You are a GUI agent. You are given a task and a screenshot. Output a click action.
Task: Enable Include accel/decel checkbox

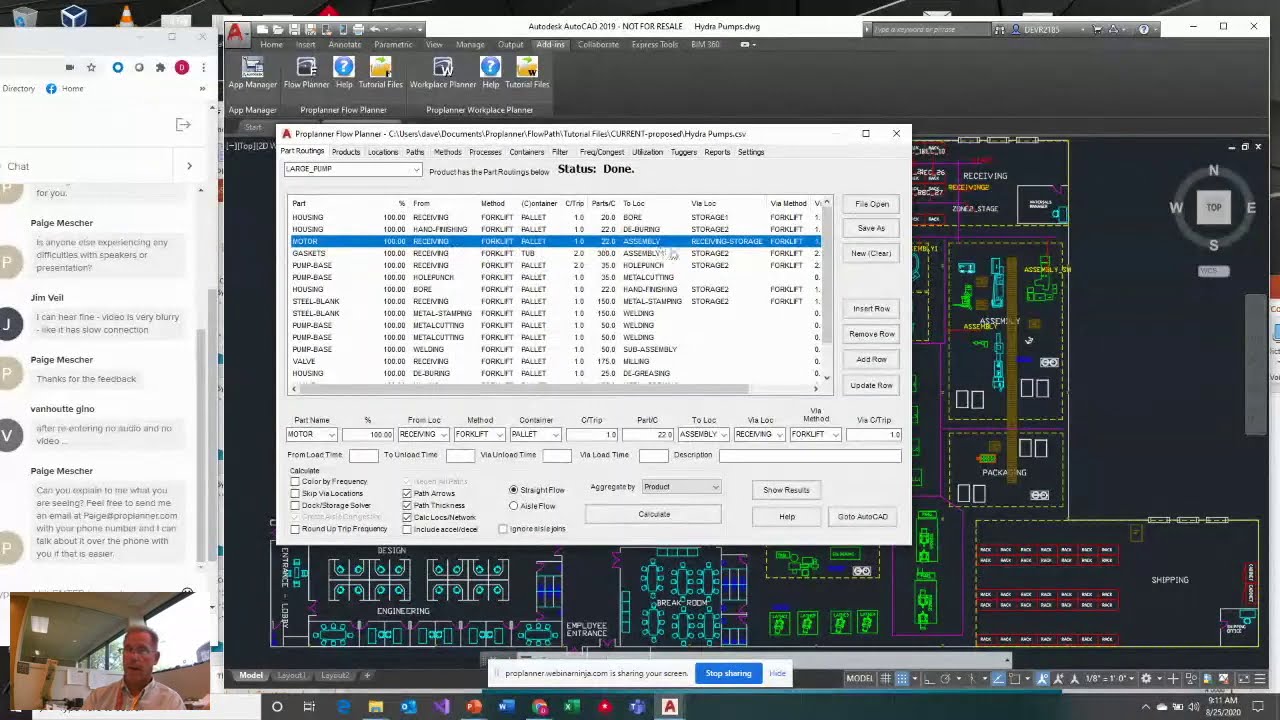click(407, 529)
